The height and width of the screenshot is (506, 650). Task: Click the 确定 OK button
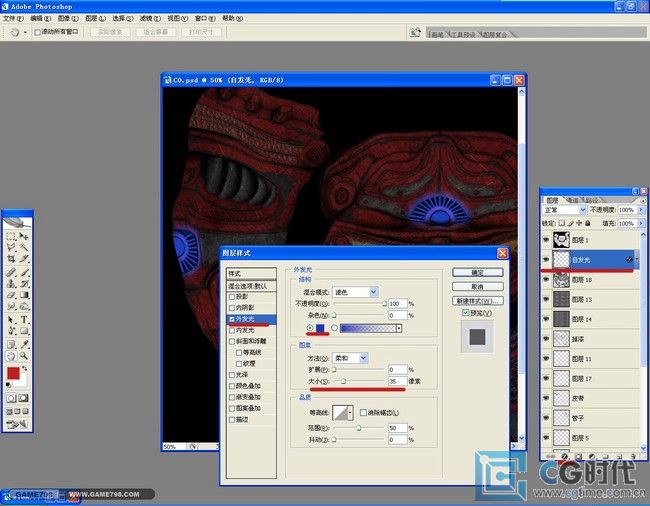(478, 272)
